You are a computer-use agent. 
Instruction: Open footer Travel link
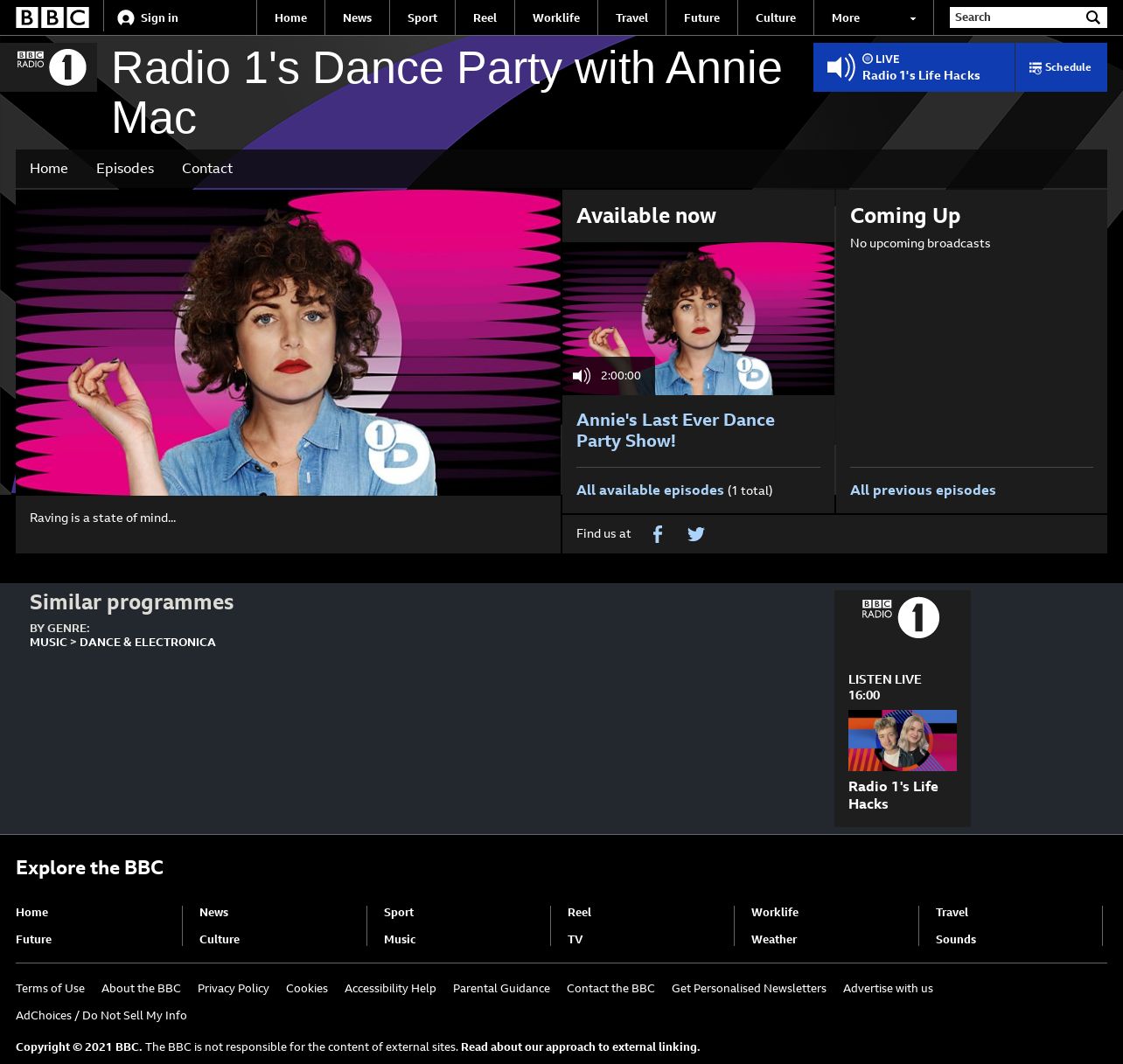click(x=952, y=912)
